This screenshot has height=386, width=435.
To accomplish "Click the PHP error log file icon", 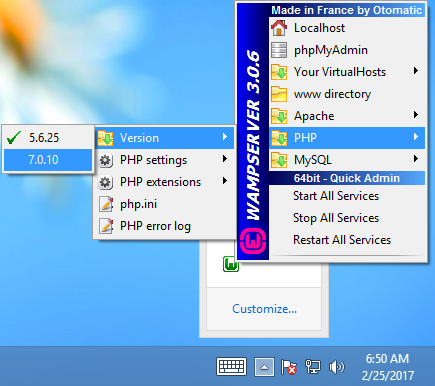I will click(106, 226).
